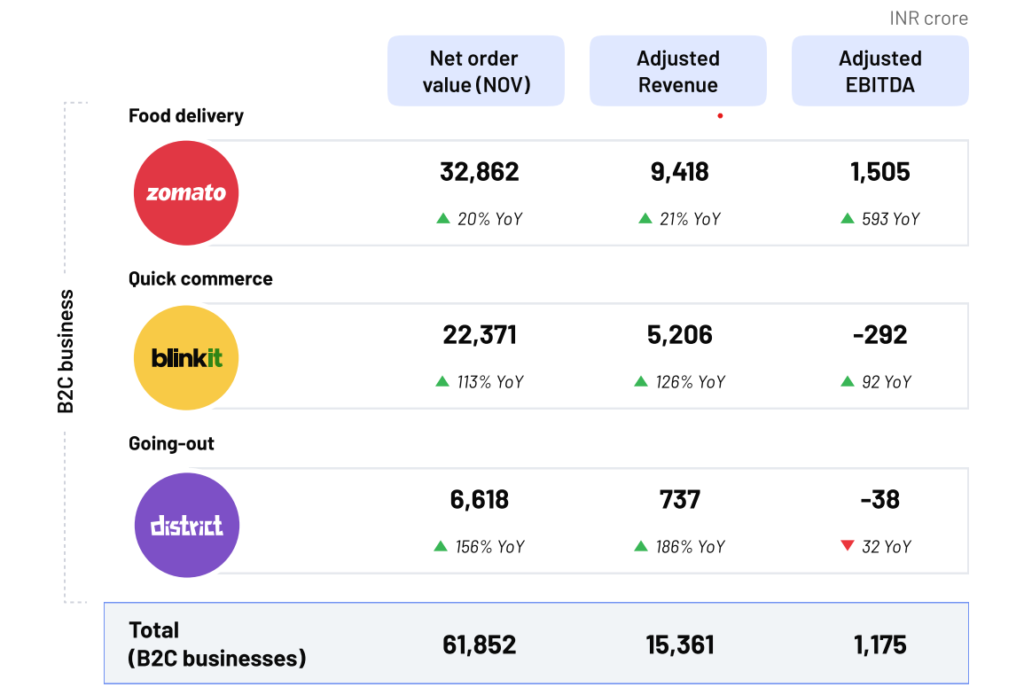
Task: Click green up arrow beside 92 YoY
Action: tap(849, 381)
